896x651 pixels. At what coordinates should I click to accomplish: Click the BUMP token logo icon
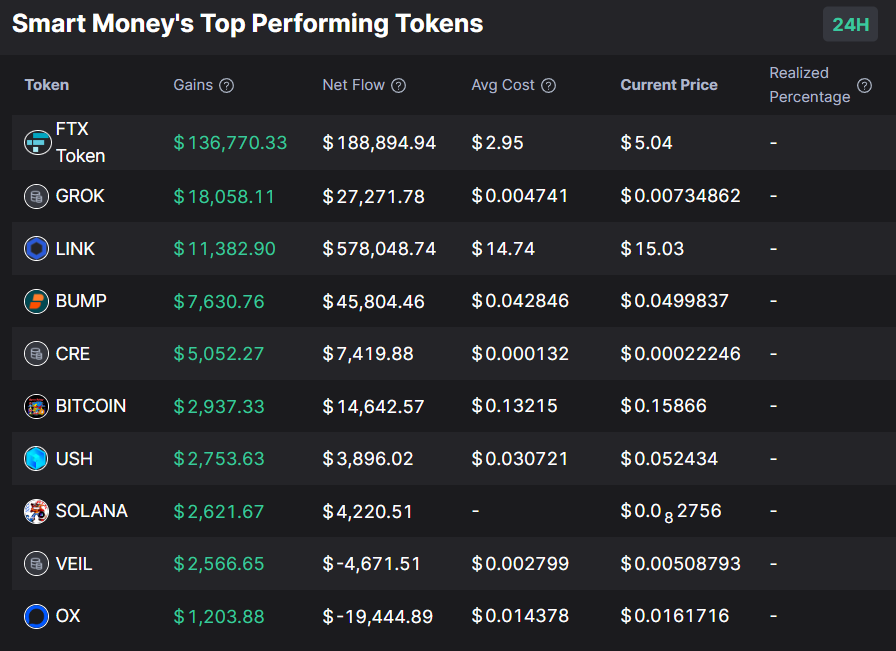point(36,301)
